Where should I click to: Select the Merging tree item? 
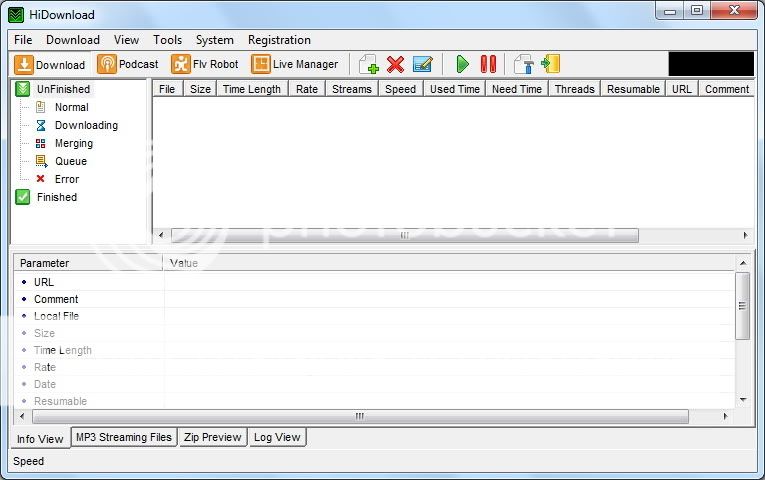(74, 143)
